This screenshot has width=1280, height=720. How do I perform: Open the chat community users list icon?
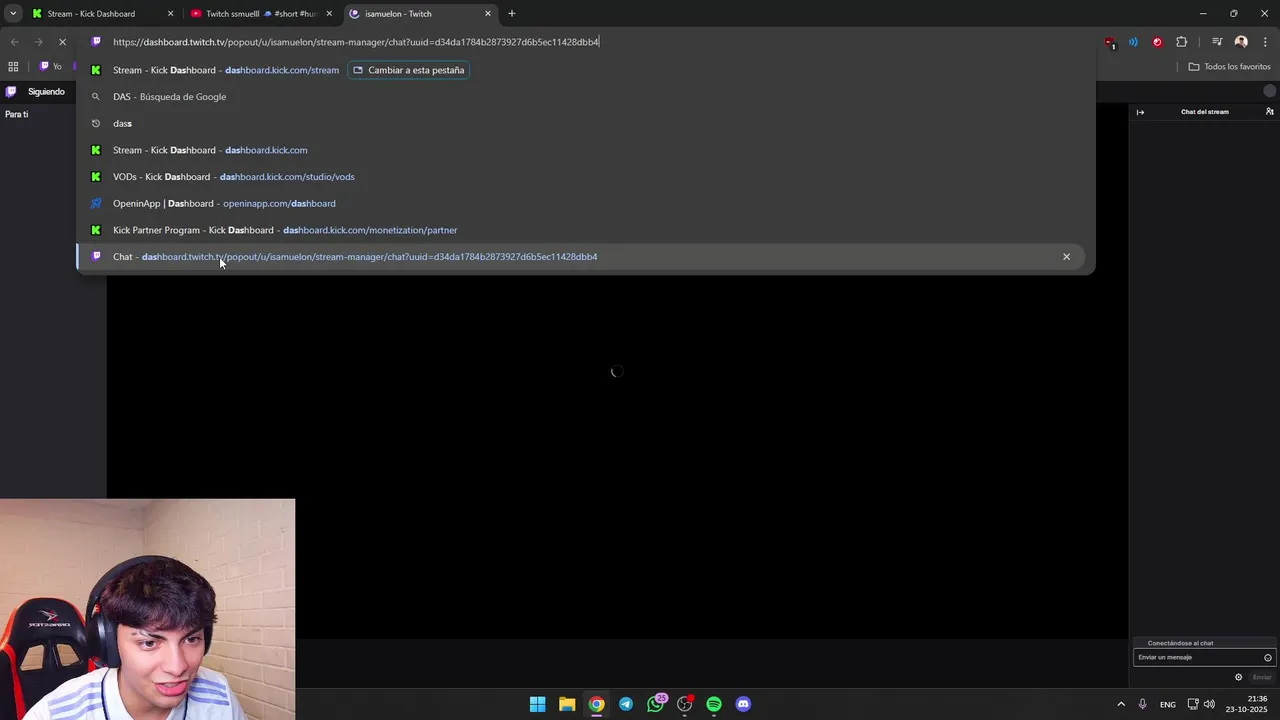[1269, 112]
